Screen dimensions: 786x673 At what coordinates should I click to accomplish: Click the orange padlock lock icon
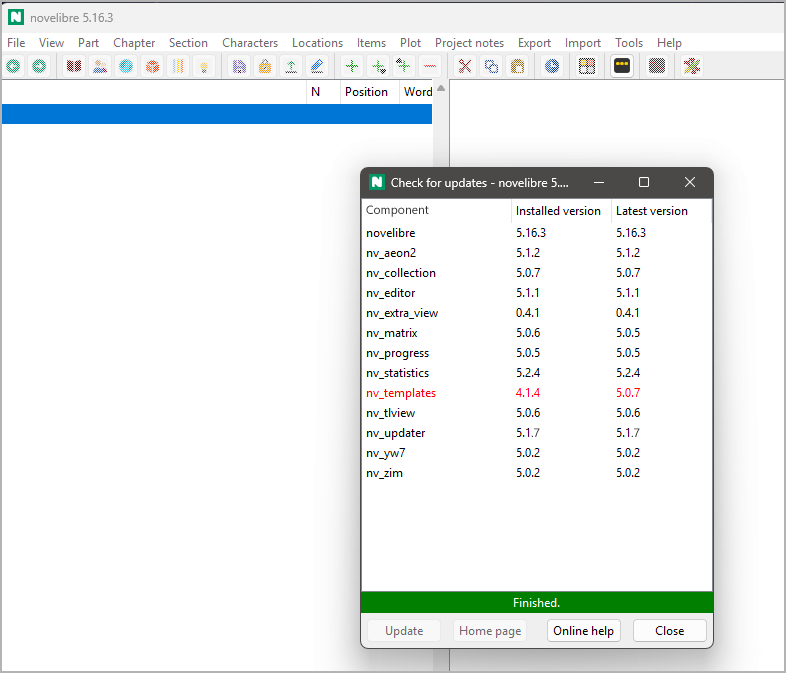coord(265,66)
